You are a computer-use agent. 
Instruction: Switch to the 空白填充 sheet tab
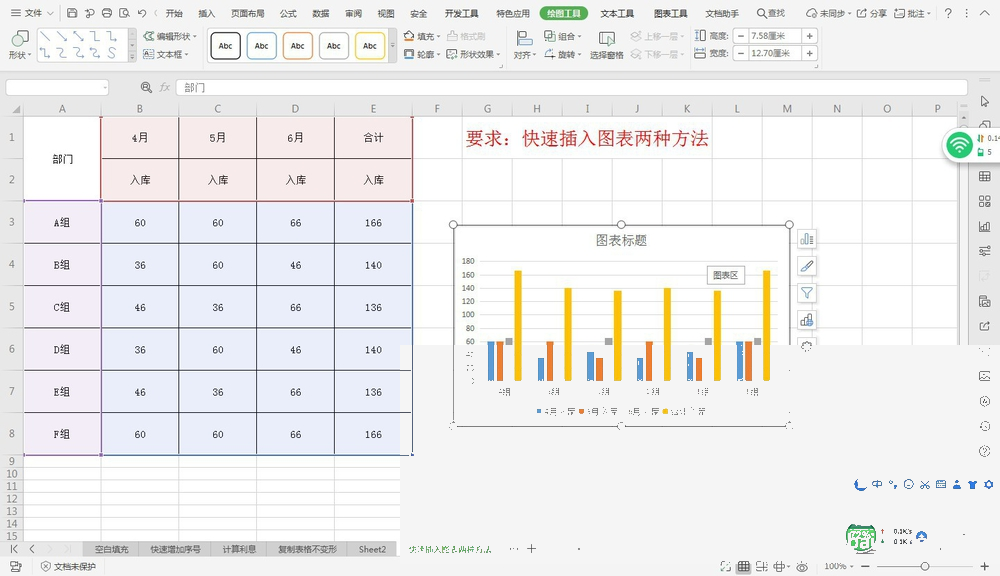click(x=112, y=549)
